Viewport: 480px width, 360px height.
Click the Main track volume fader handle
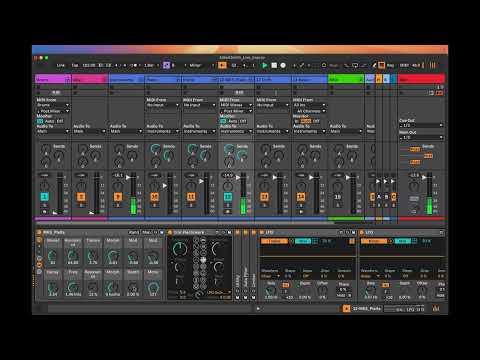[x=424, y=178]
